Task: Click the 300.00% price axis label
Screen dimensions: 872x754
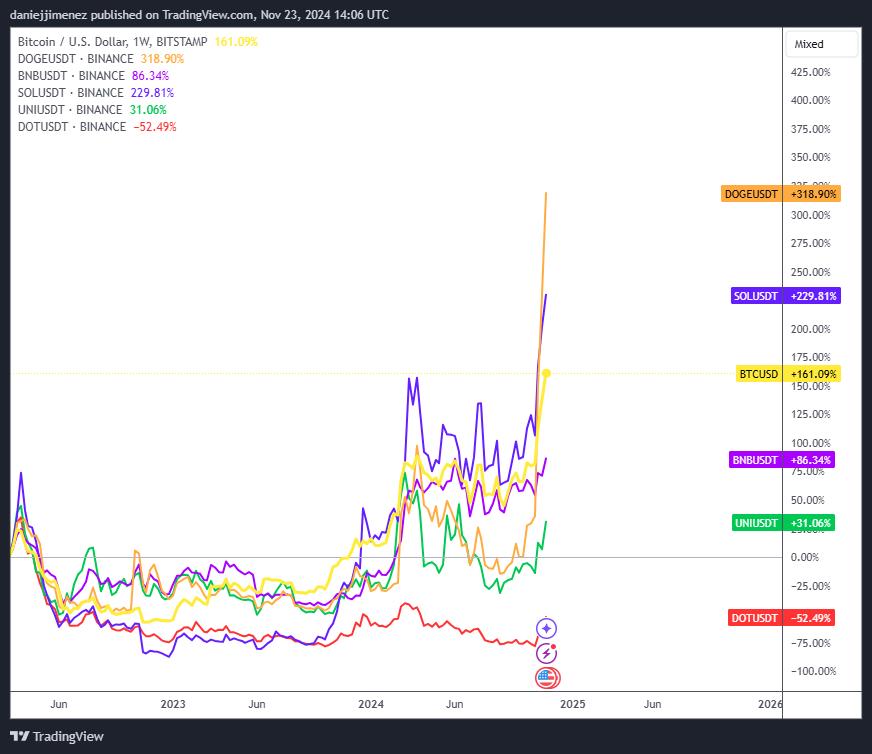Action: click(x=810, y=215)
